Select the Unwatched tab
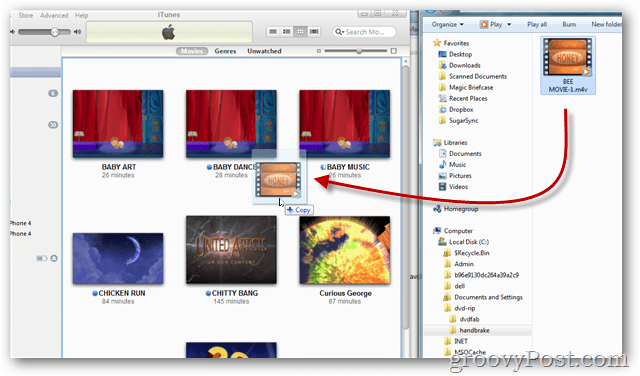The height and width of the screenshot is (376, 640). click(264, 51)
